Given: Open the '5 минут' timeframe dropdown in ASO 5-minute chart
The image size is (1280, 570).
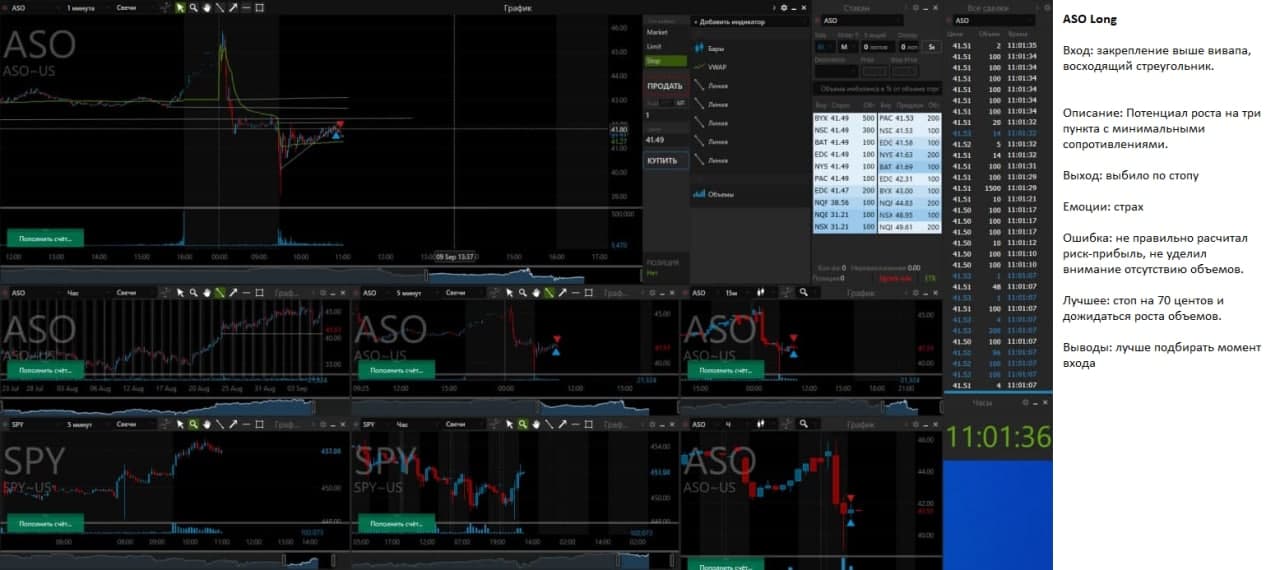Looking at the screenshot, I should point(416,293).
